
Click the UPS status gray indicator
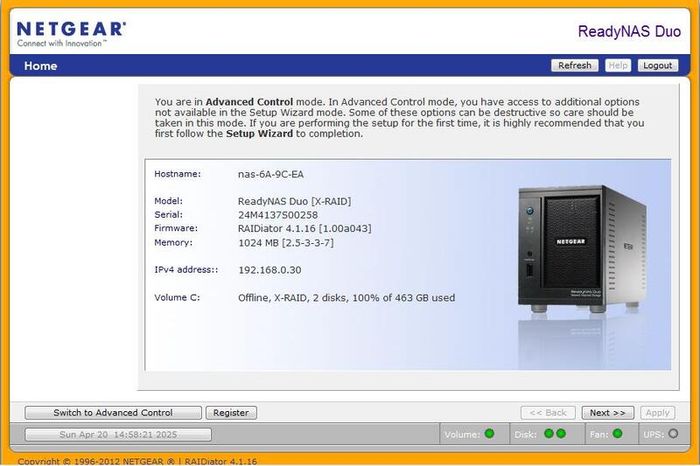673,433
